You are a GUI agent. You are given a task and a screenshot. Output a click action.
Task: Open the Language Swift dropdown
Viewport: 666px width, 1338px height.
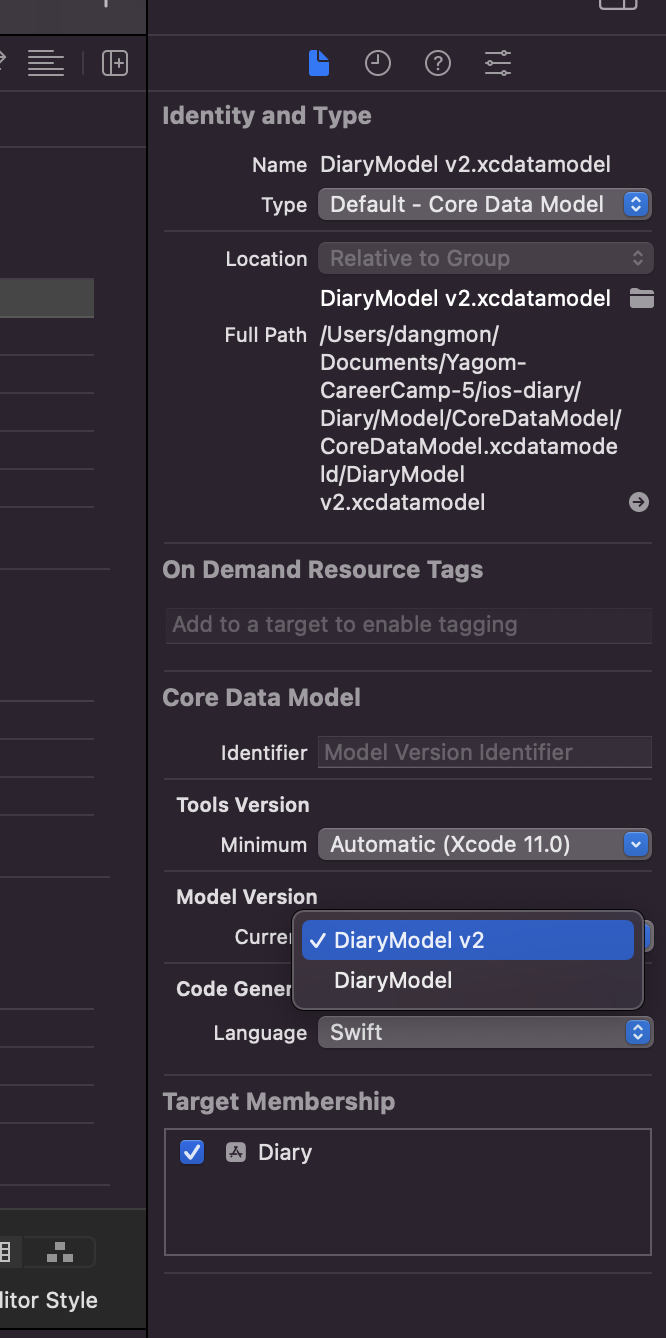click(x=485, y=1032)
